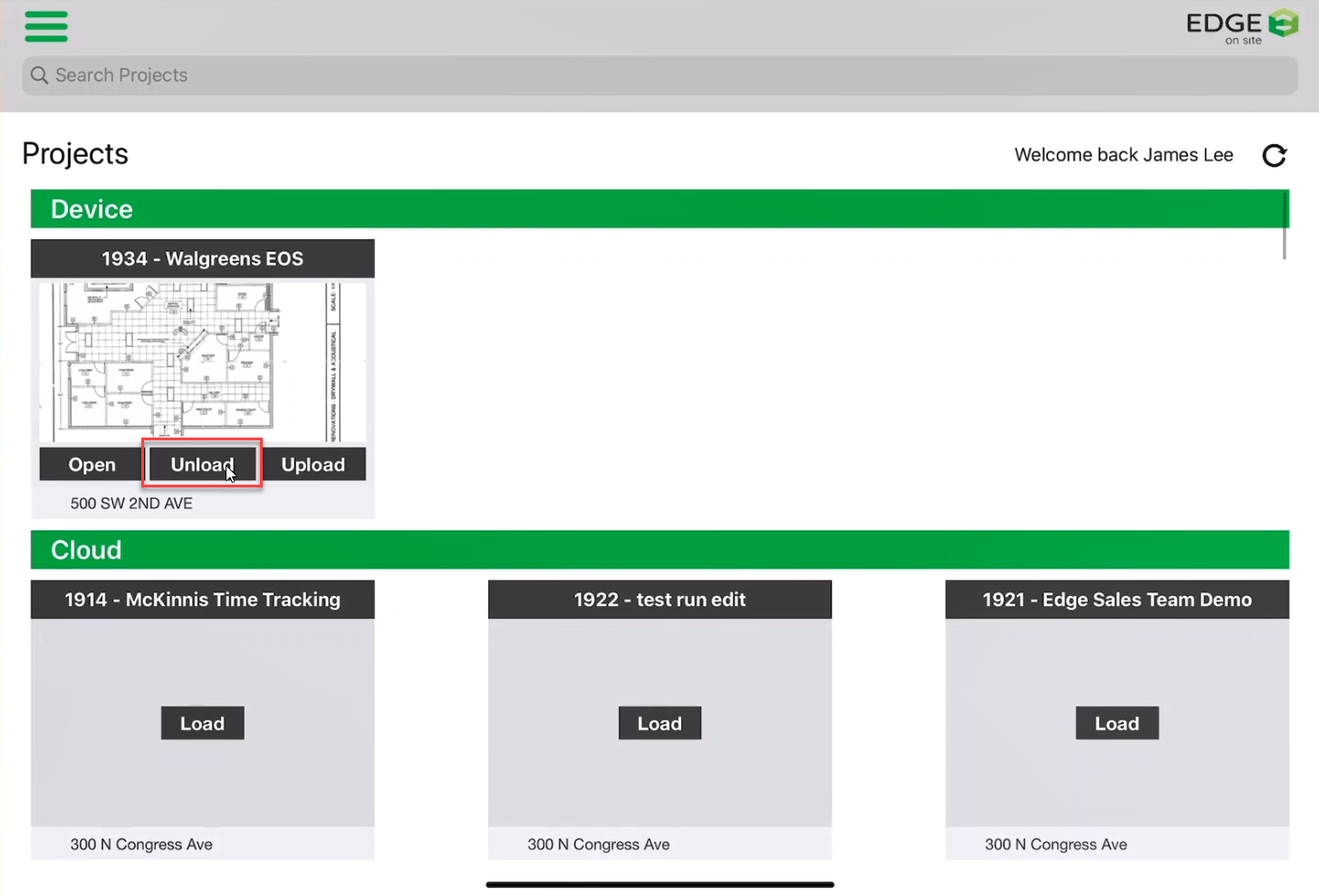The image size is (1319, 896).
Task: Select the Walgreens floor plan thumbnail
Action: (x=202, y=362)
